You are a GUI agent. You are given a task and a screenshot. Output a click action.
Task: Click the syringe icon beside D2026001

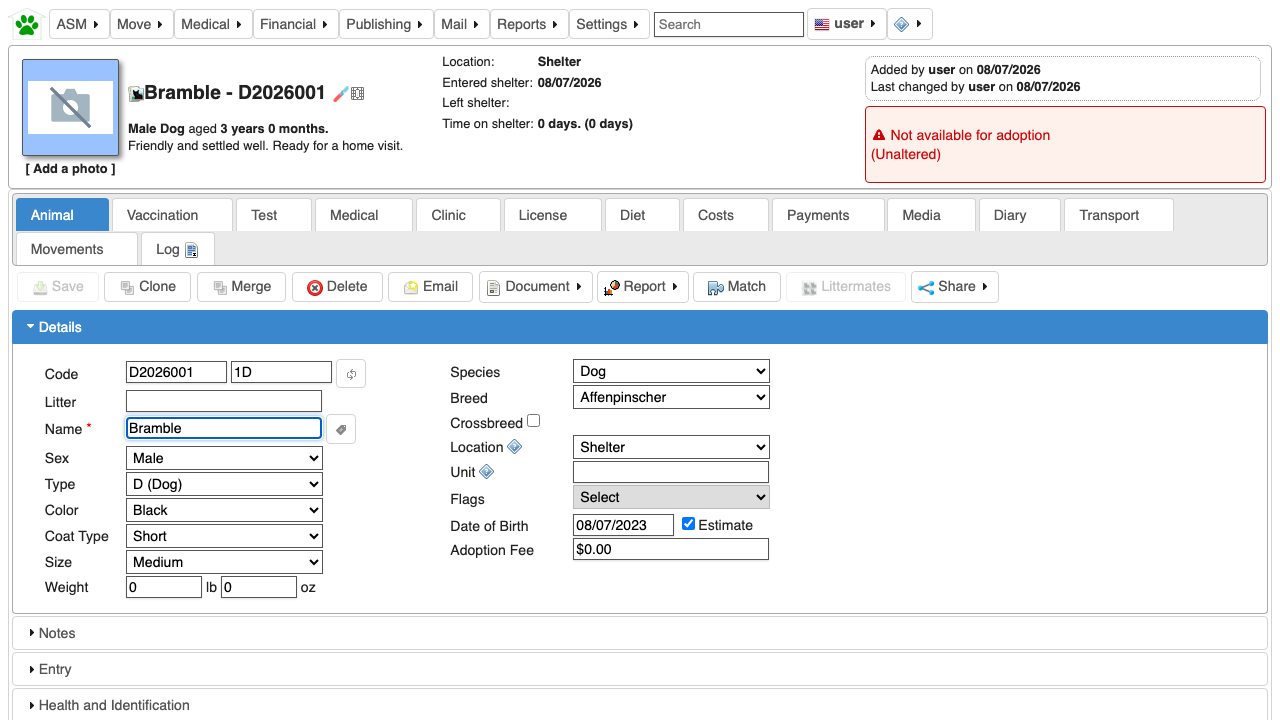(x=340, y=93)
